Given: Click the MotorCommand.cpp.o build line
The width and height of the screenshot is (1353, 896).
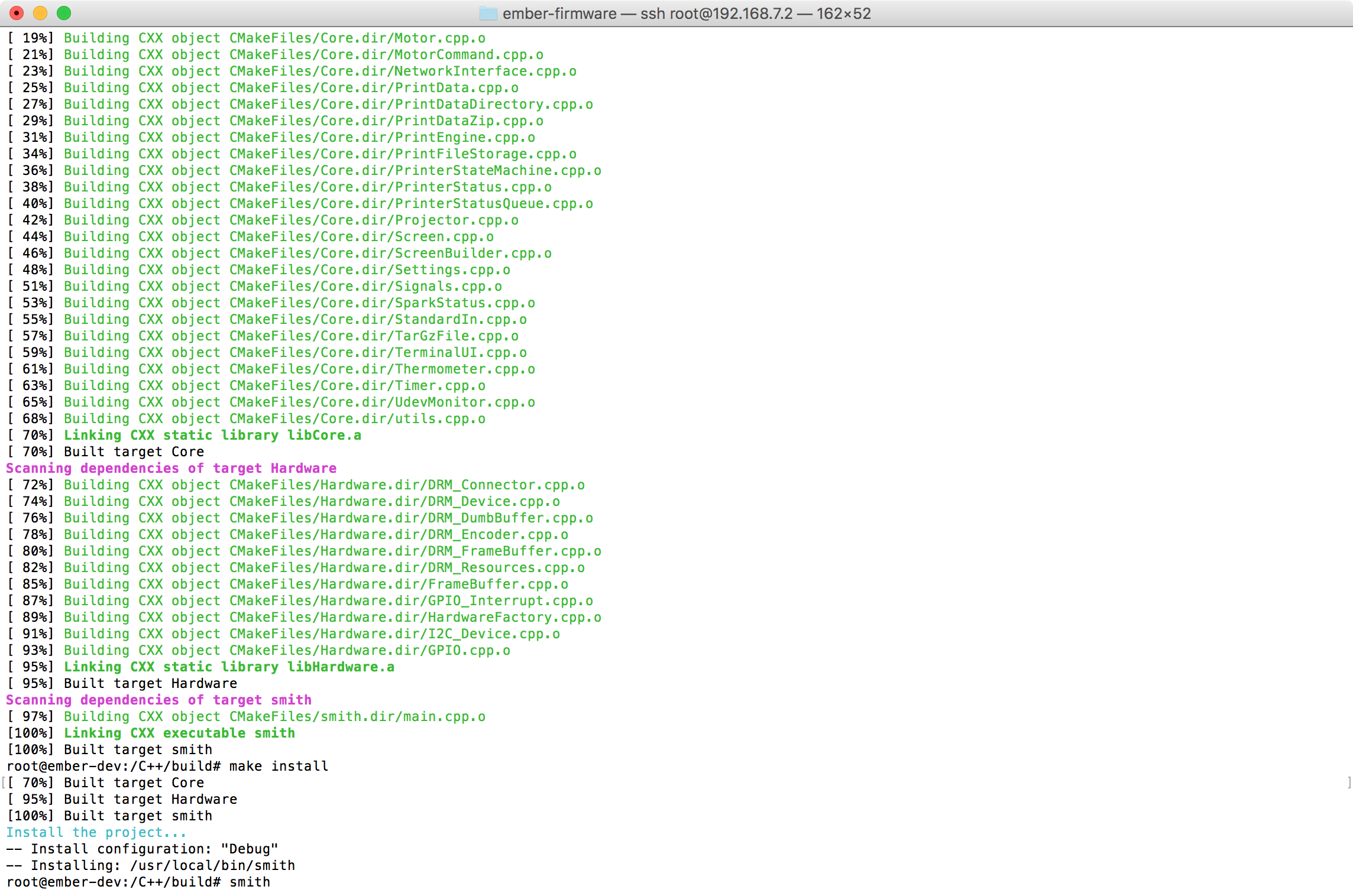Looking at the screenshot, I should pyautogui.click(x=275, y=54).
